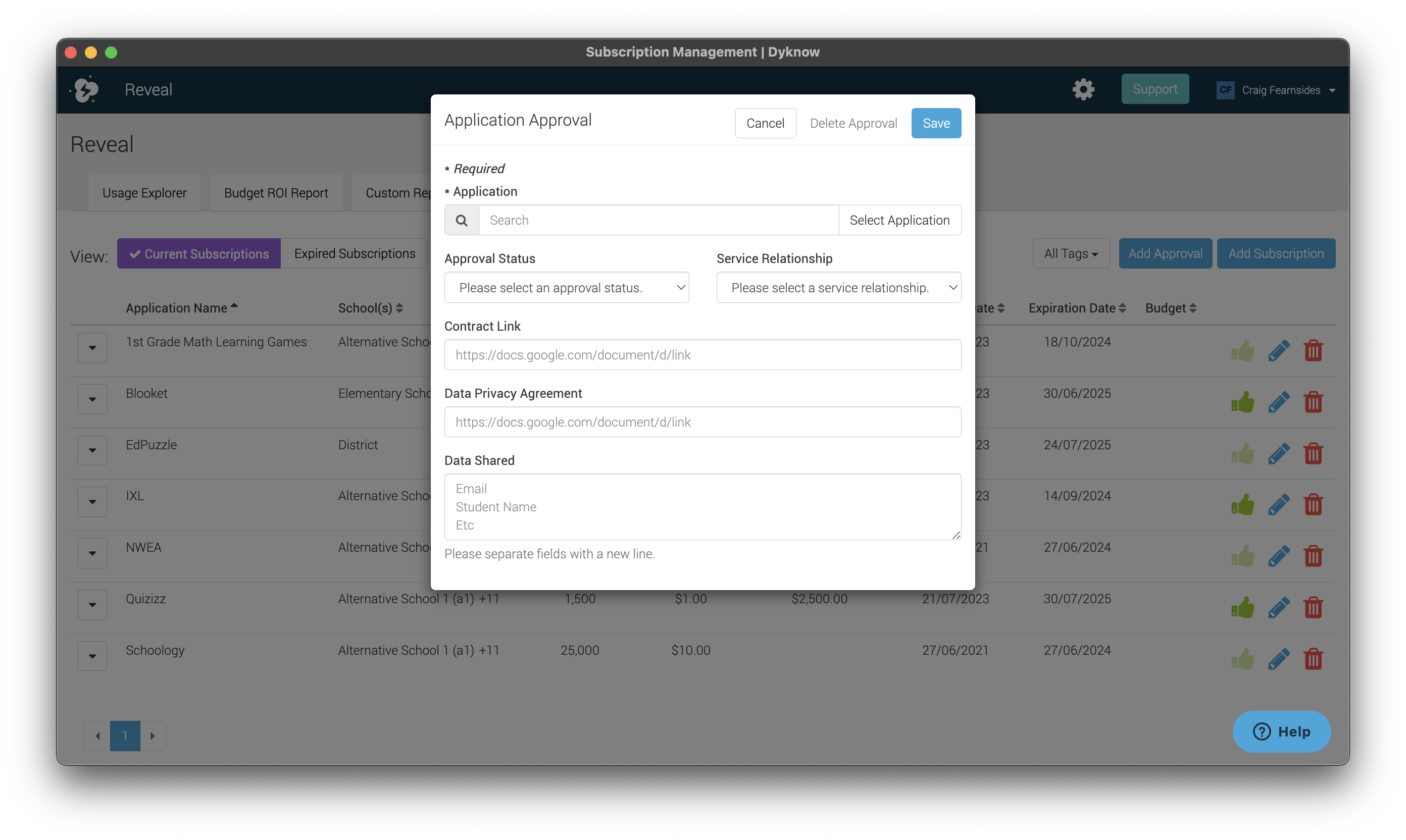The image size is (1406, 840).
Task: Edit the IXL subscription with pencil icon
Action: pos(1279,505)
